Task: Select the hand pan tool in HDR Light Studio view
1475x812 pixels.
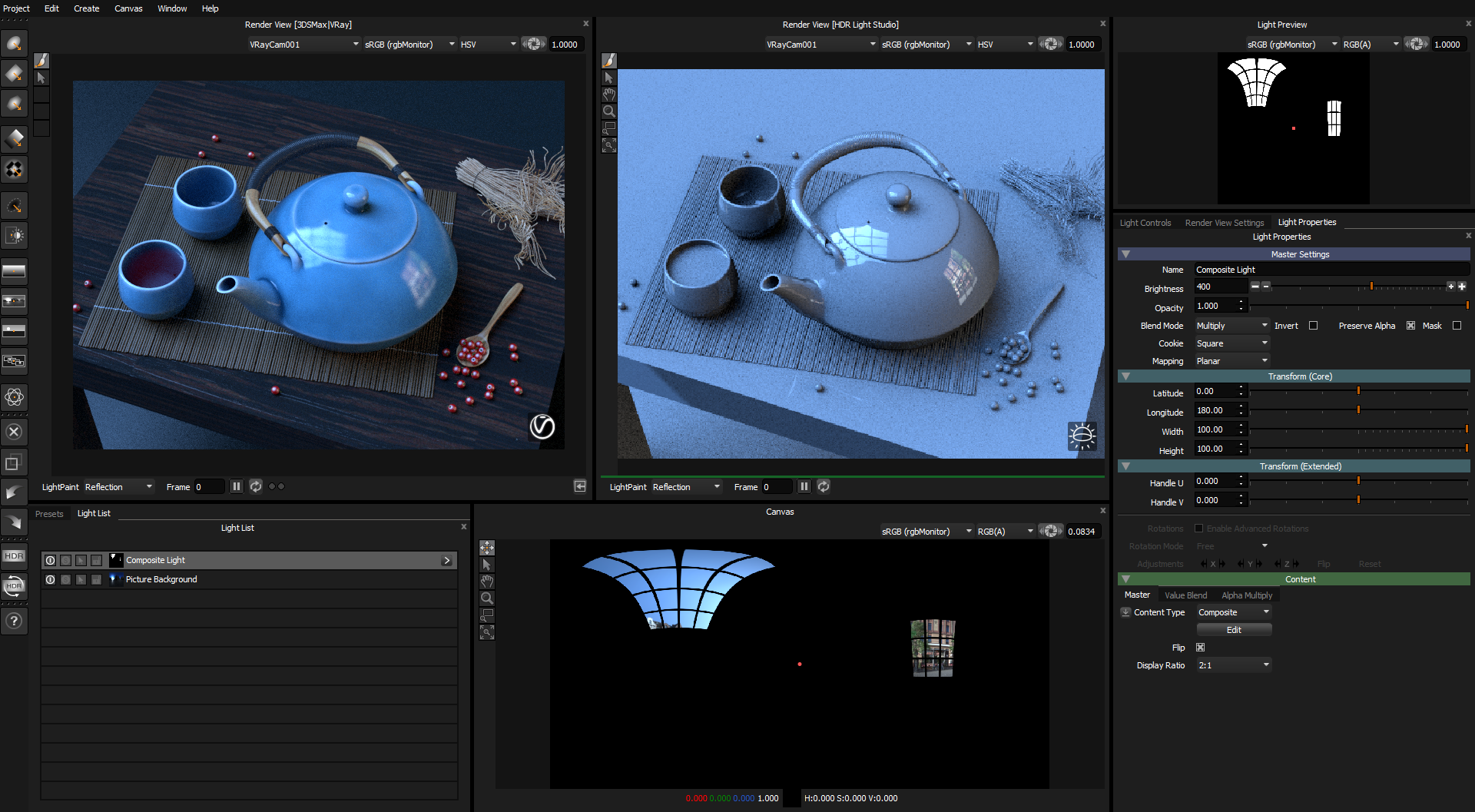Action: coord(609,94)
